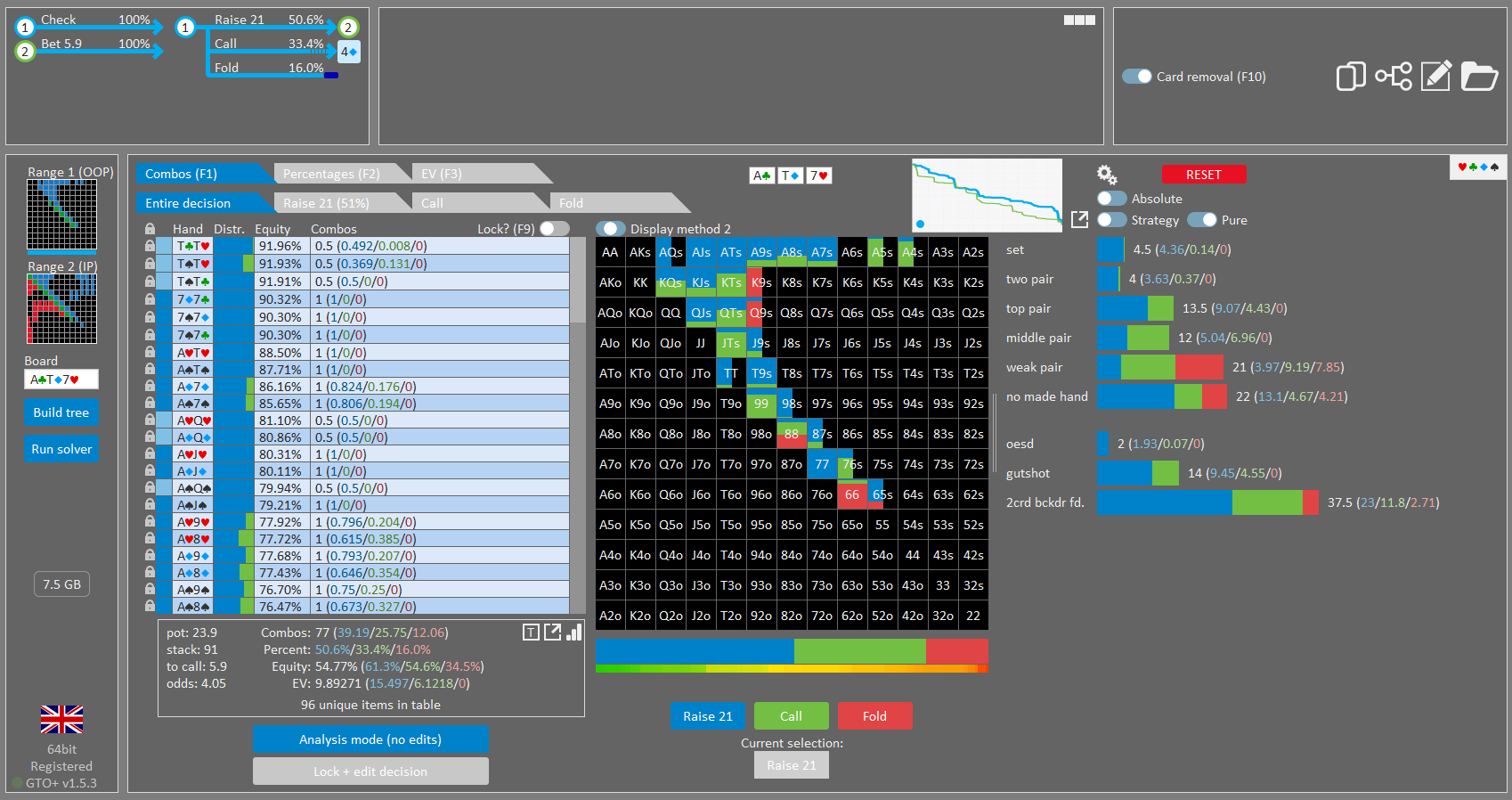
Task: Select the AA cell in matrix
Action: pos(610,252)
